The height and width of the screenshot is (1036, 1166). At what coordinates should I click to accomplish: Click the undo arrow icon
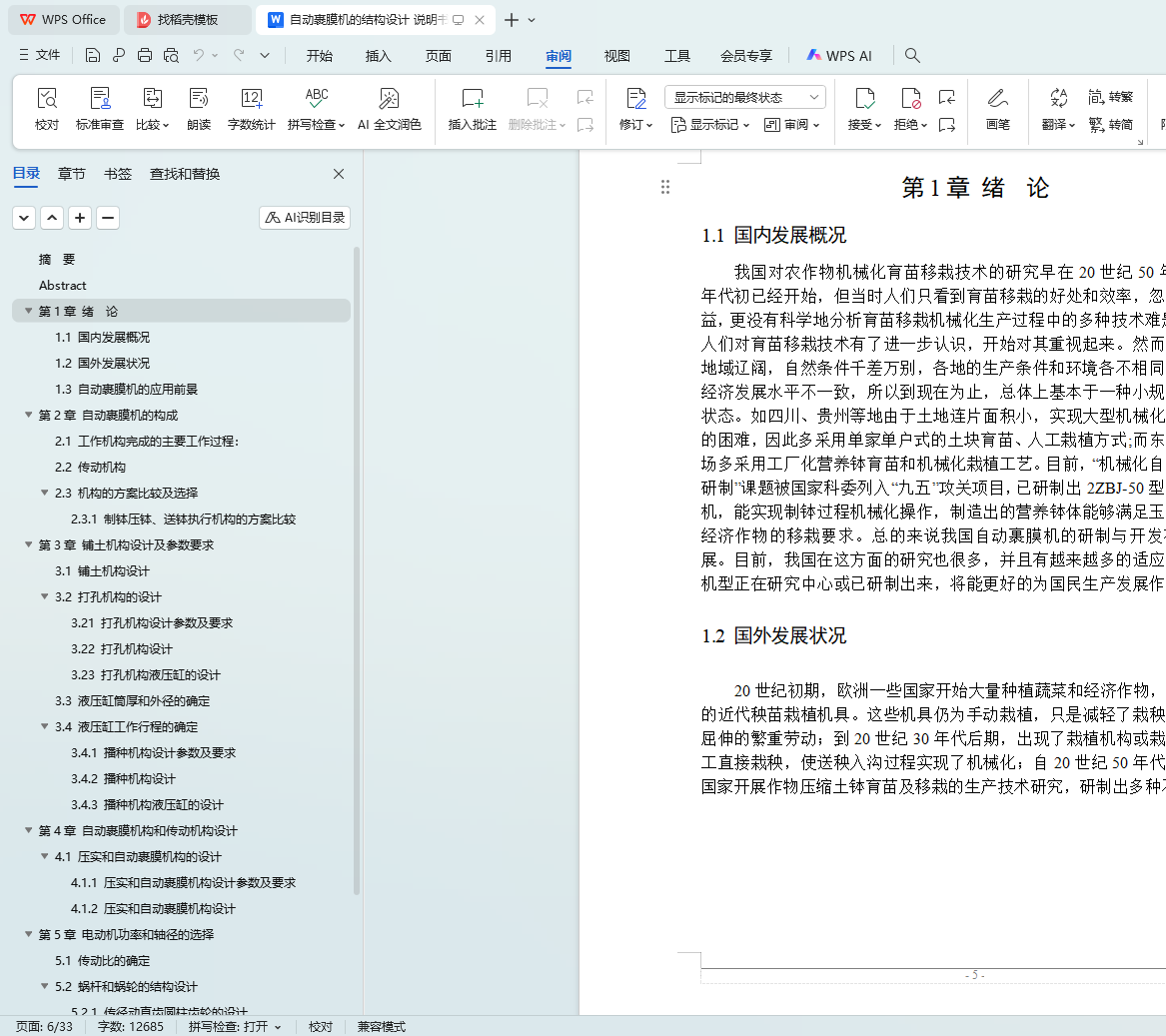pos(199,55)
